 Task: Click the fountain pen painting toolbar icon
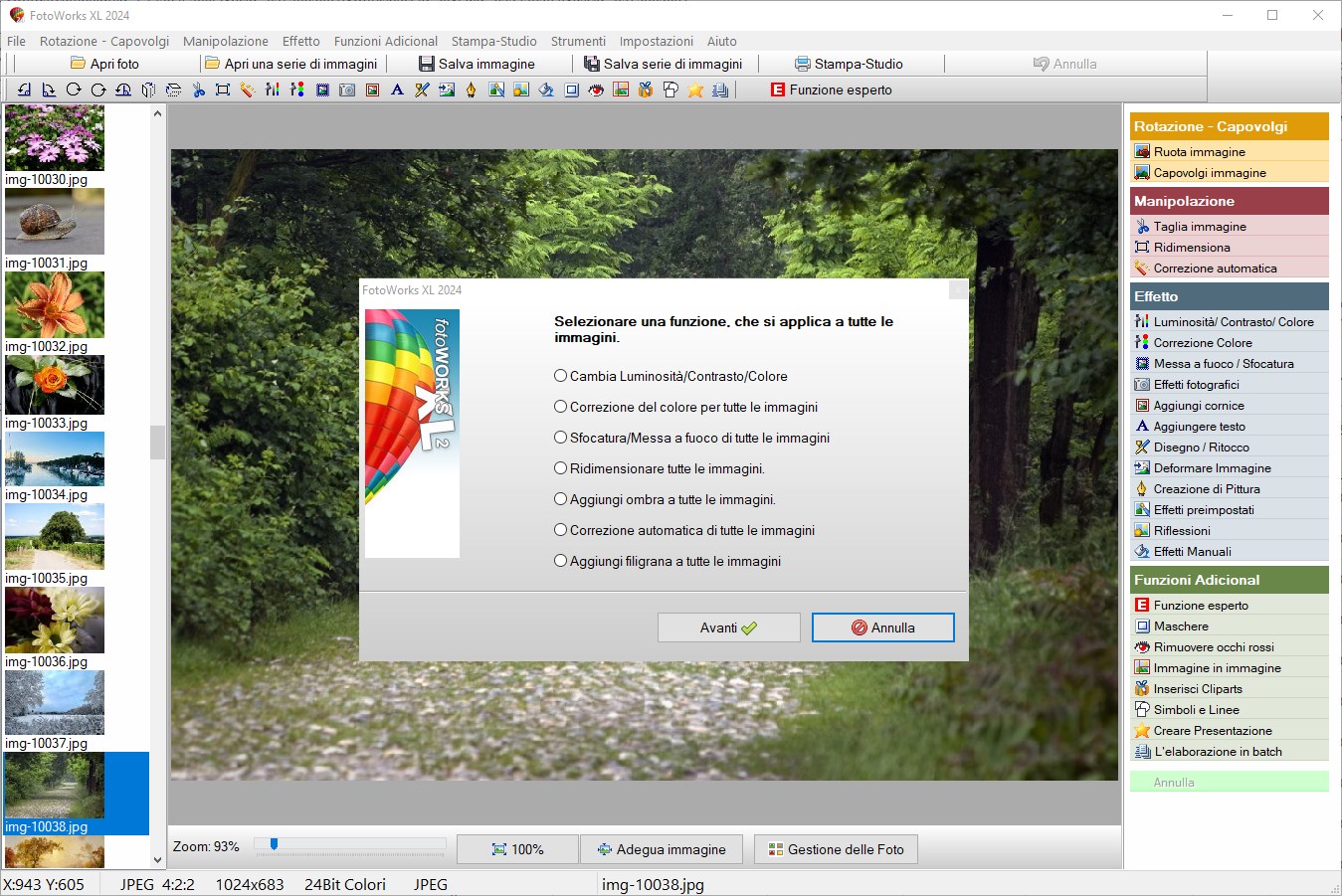click(472, 90)
